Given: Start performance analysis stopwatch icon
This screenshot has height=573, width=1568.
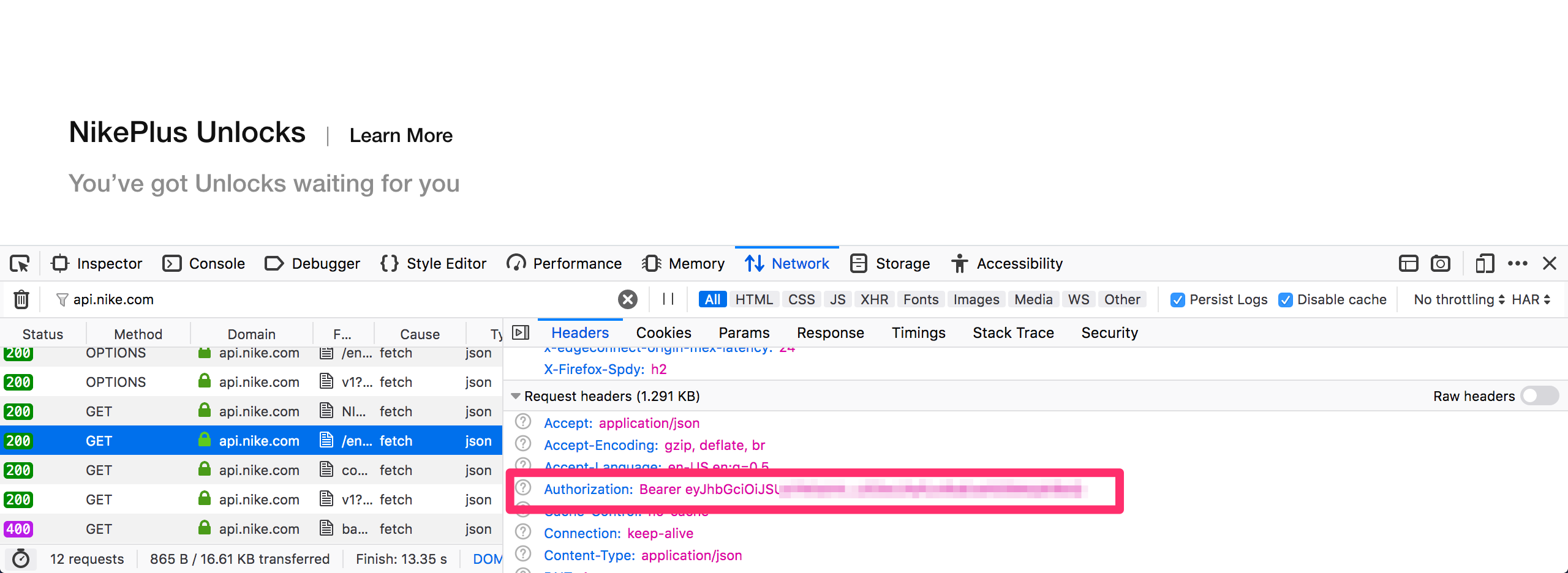Looking at the screenshot, I should point(21,559).
